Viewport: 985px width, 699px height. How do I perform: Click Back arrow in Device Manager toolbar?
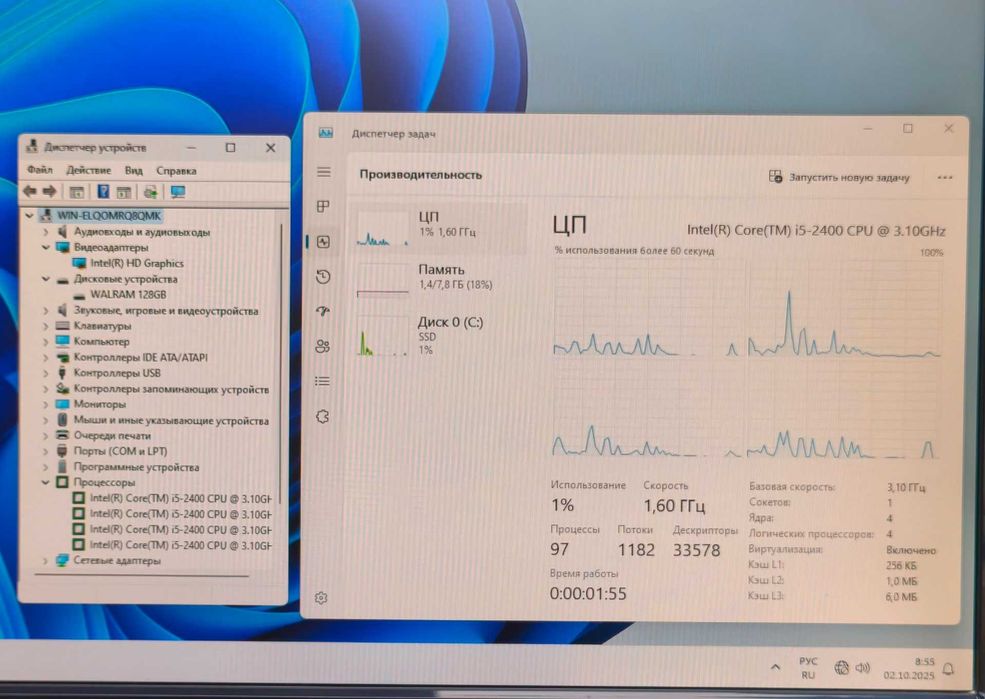pyautogui.click(x=30, y=192)
